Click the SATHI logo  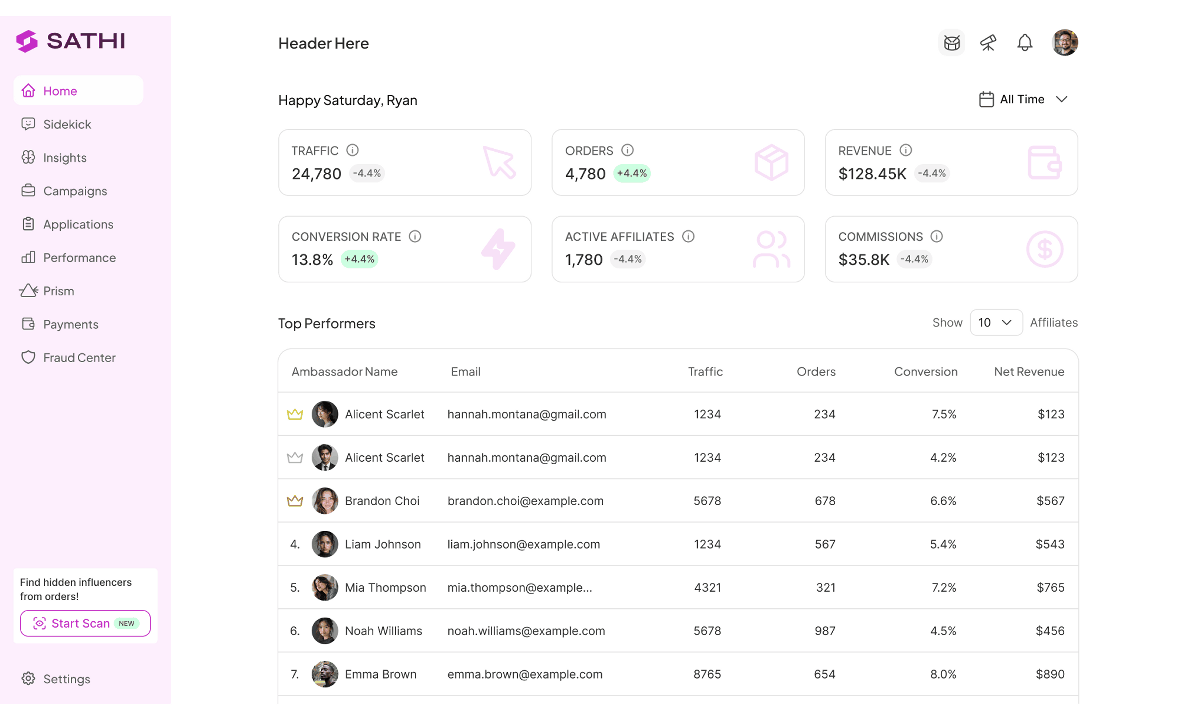pos(71,41)
